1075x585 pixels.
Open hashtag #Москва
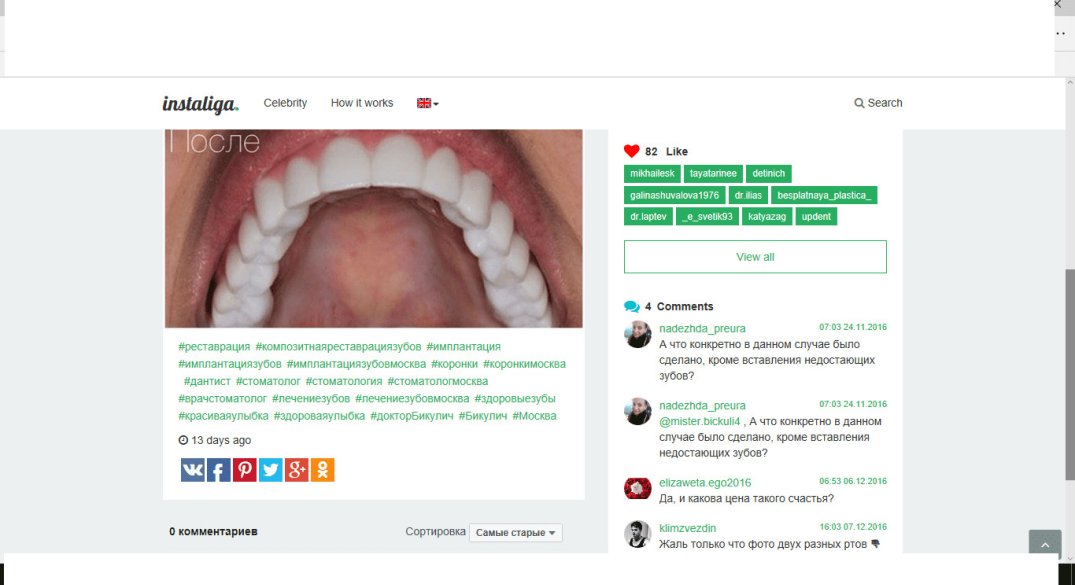tap(534, 416)
